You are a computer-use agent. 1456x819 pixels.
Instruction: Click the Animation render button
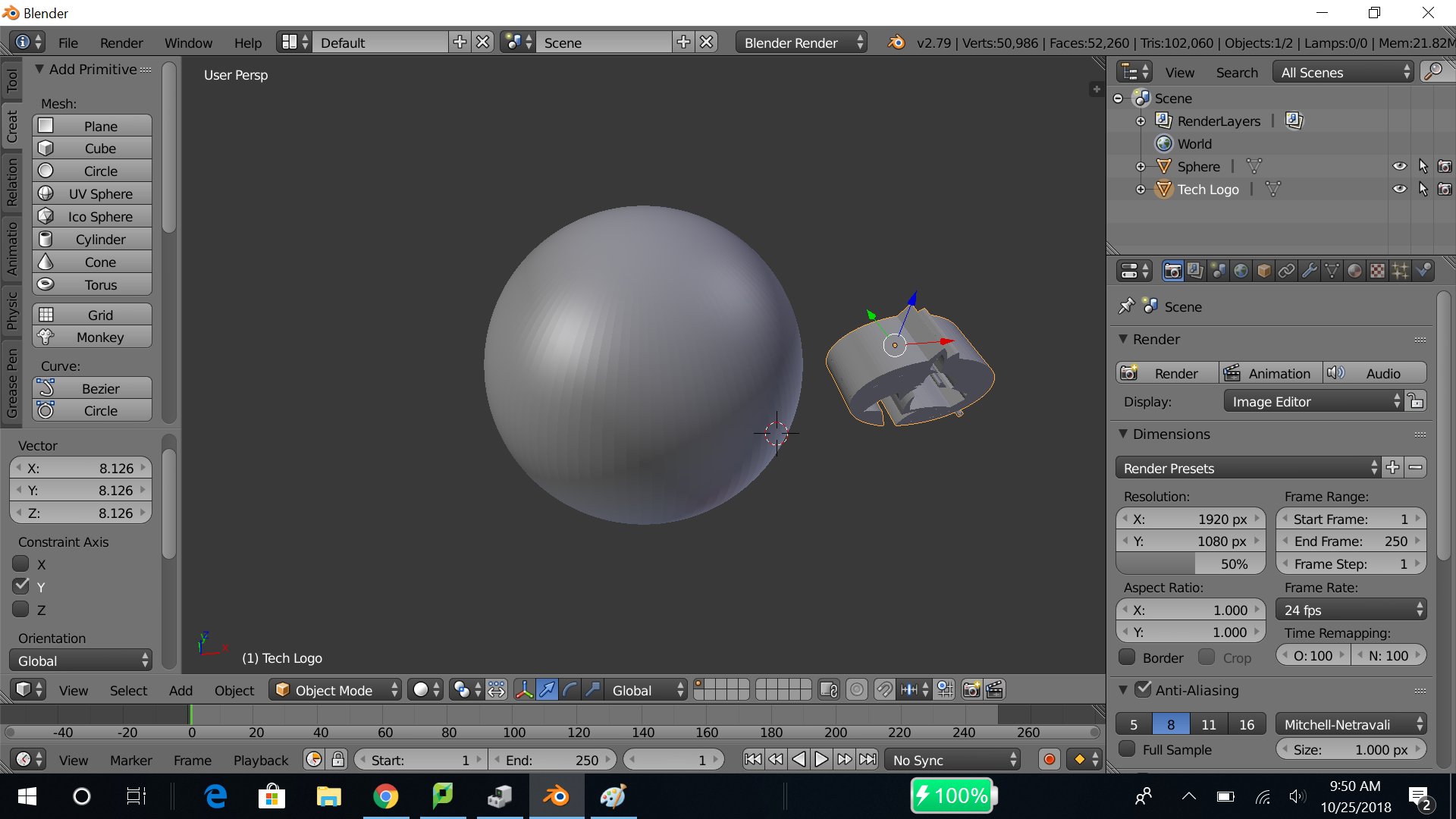click(1269, 373)
